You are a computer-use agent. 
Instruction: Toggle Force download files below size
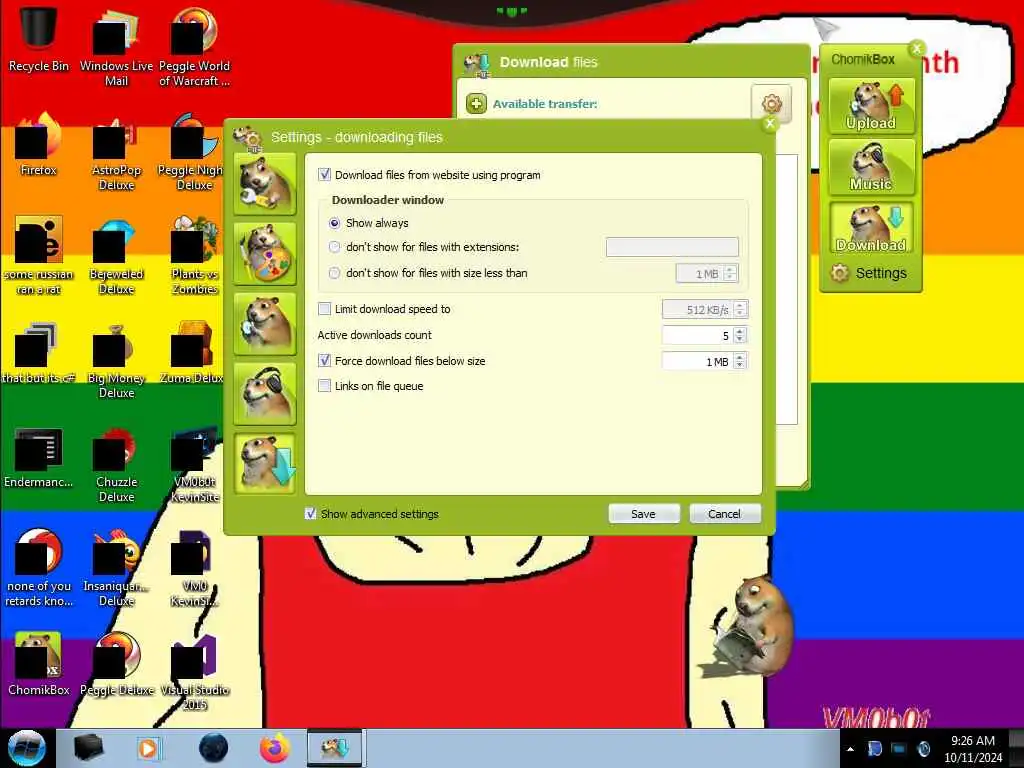pos(325,360)
